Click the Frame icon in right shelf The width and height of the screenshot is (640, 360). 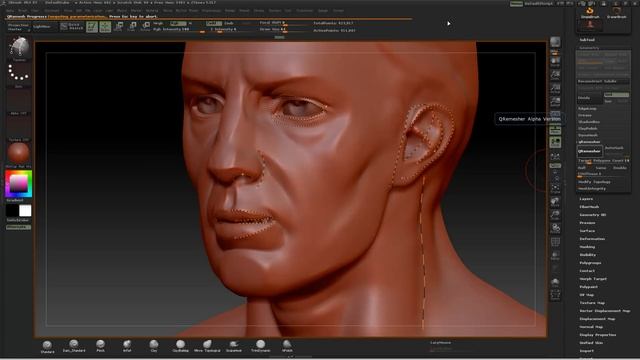[x=555, y=189]
